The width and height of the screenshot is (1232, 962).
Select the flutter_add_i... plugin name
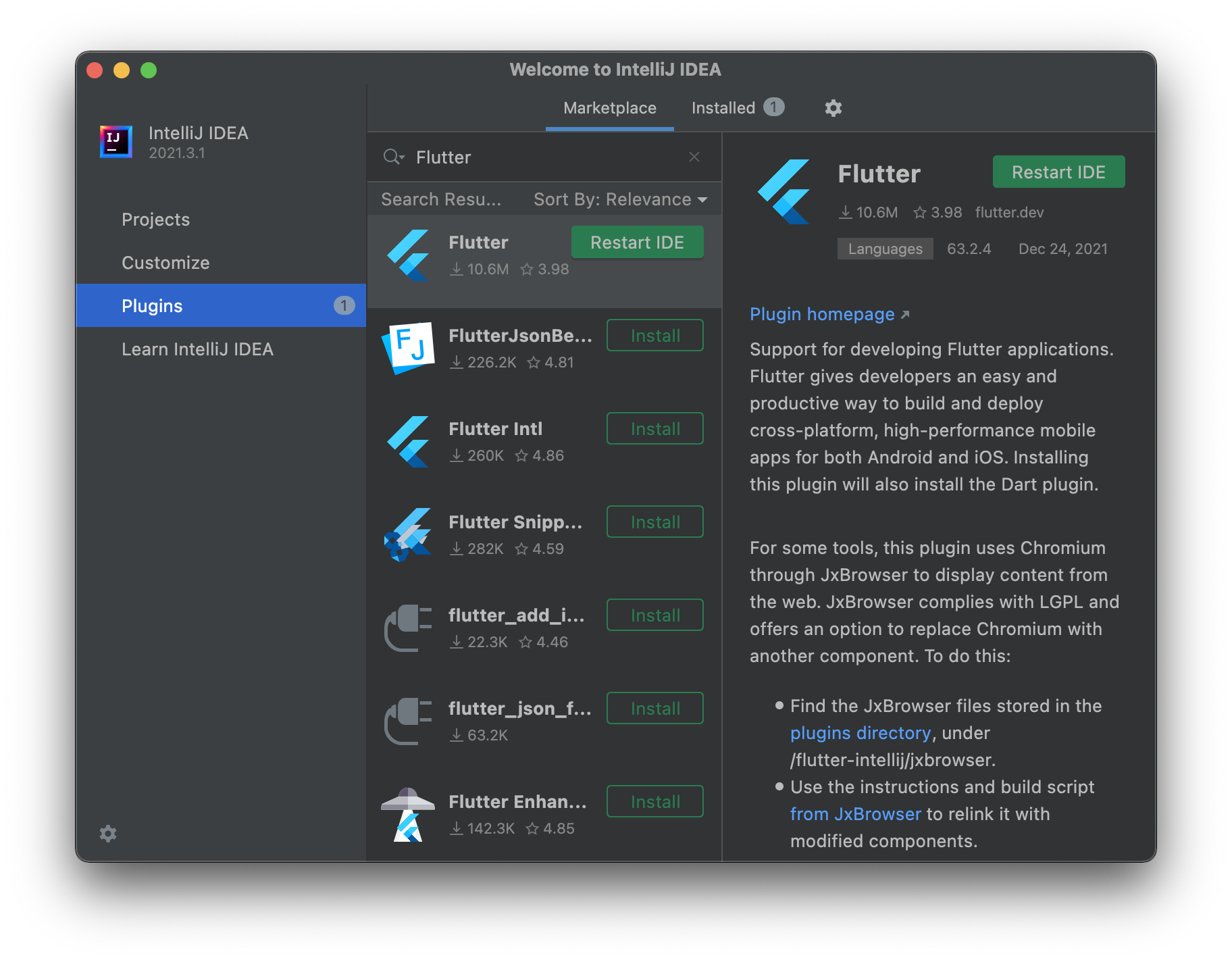click(517, 615)
